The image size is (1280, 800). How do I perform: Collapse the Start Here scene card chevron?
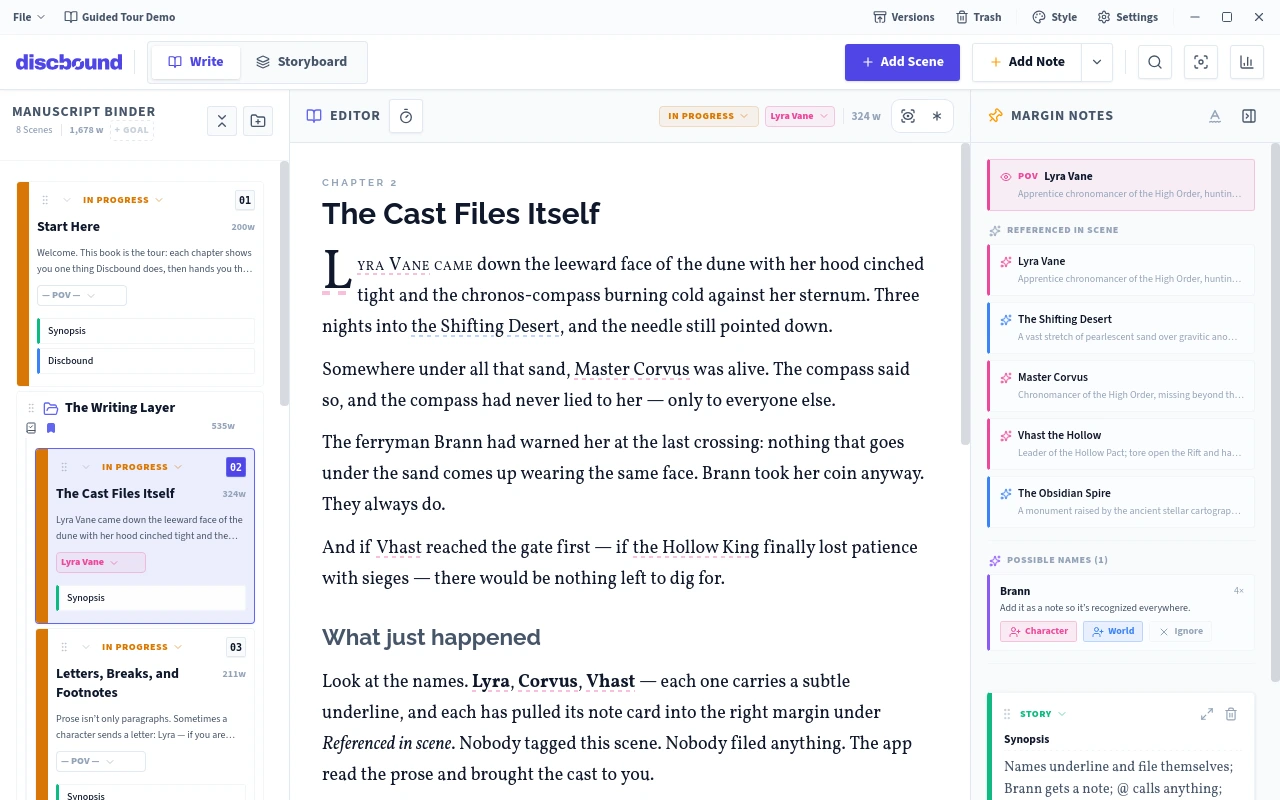point(67,200)
